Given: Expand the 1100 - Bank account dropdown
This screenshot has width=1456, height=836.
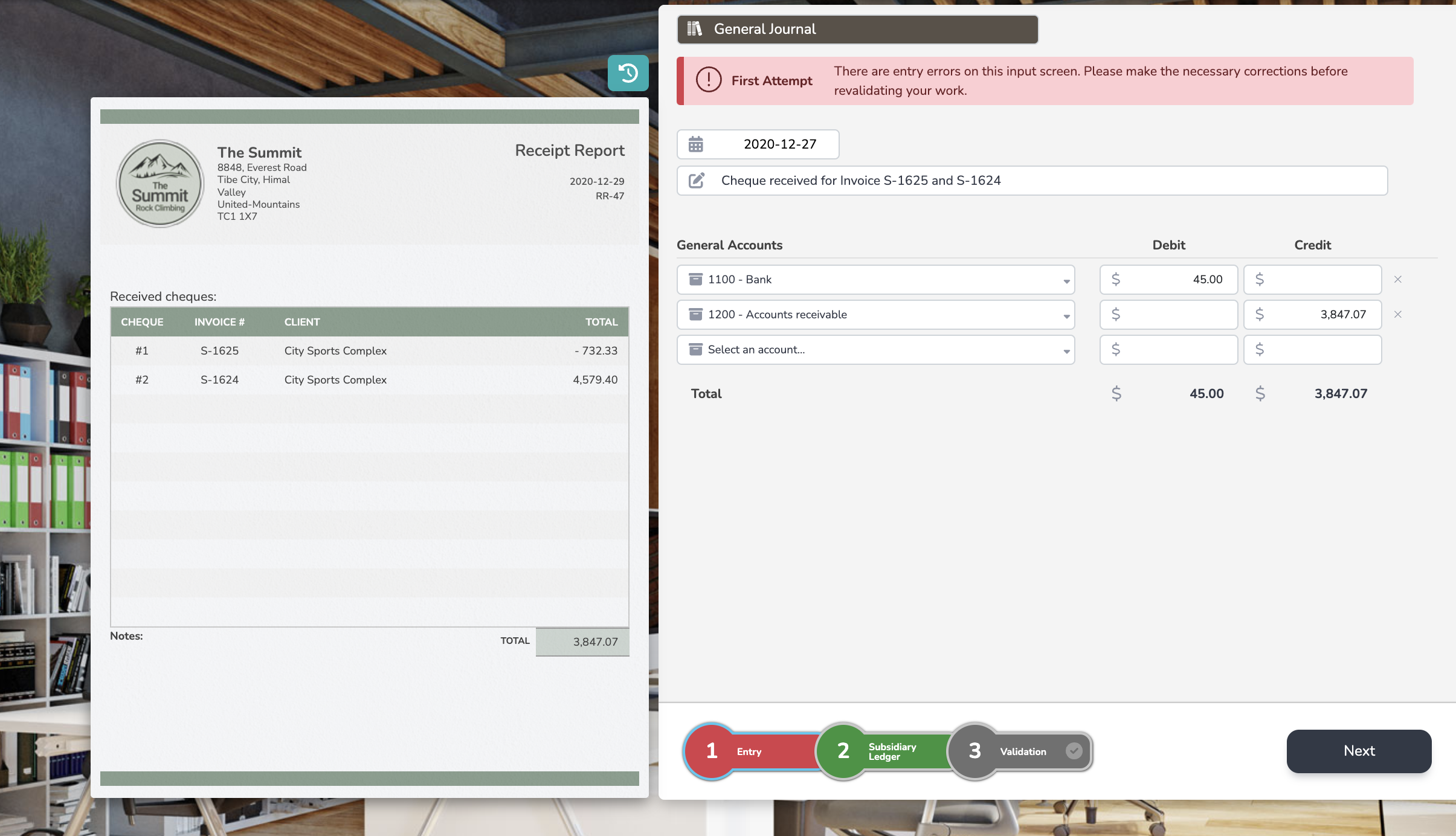Looking at the screenshot, I should (x=1066, y=280).
